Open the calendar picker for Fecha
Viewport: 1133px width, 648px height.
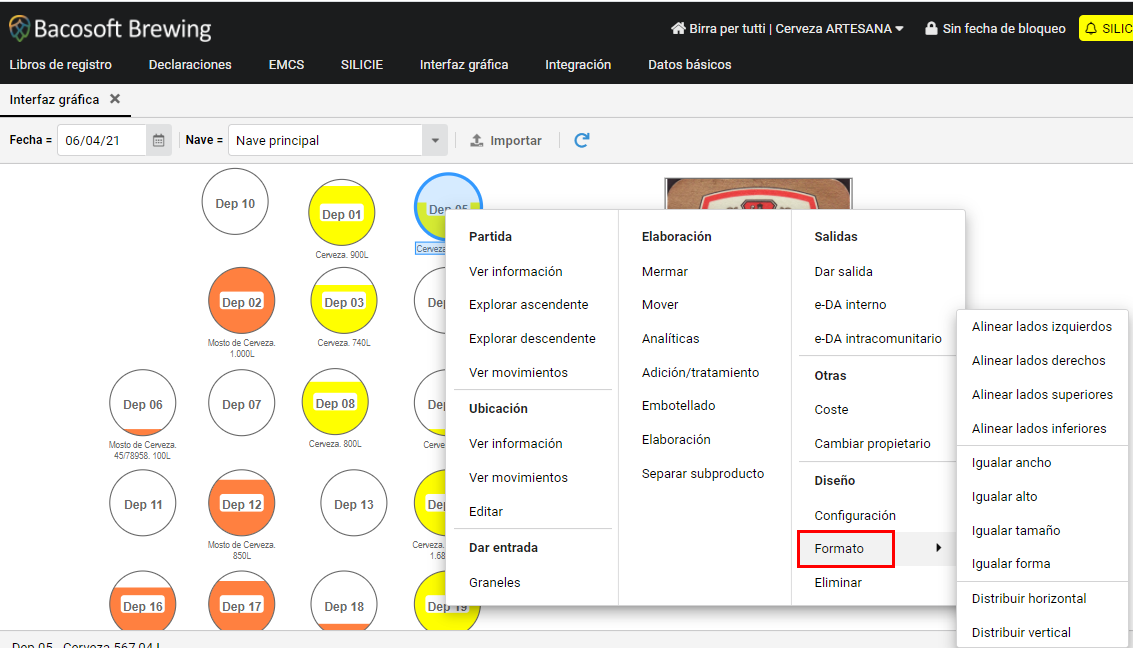pos(158,140)
